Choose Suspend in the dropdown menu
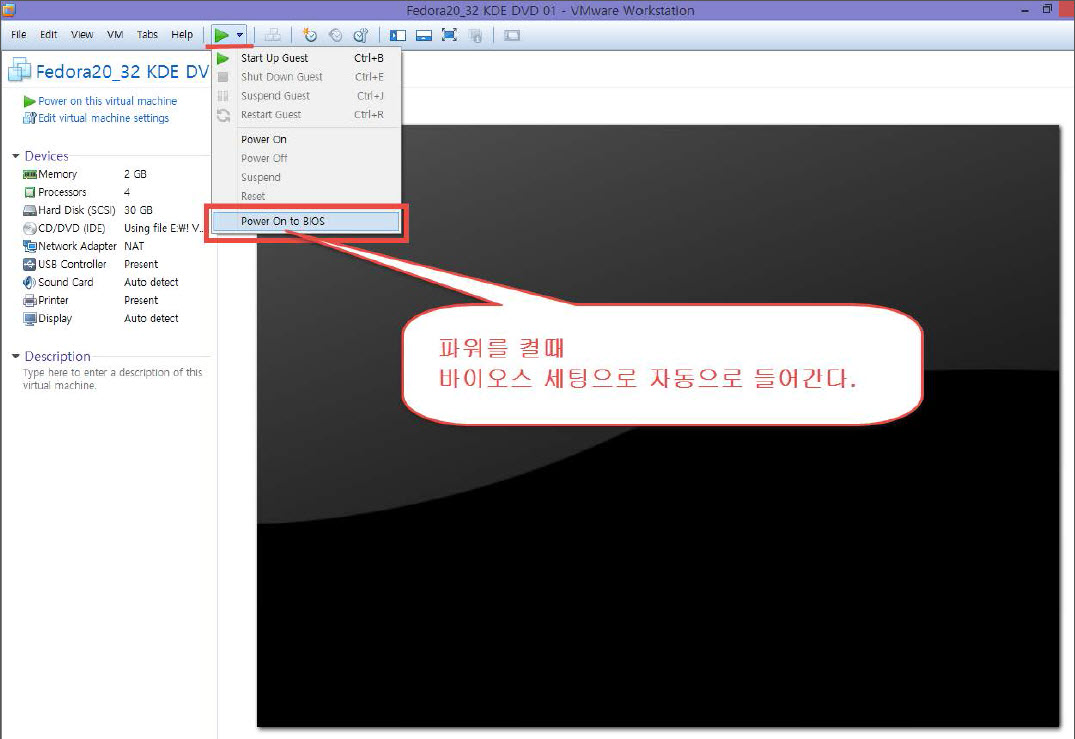The image size is (1075, 739). [x=306, y=178]
